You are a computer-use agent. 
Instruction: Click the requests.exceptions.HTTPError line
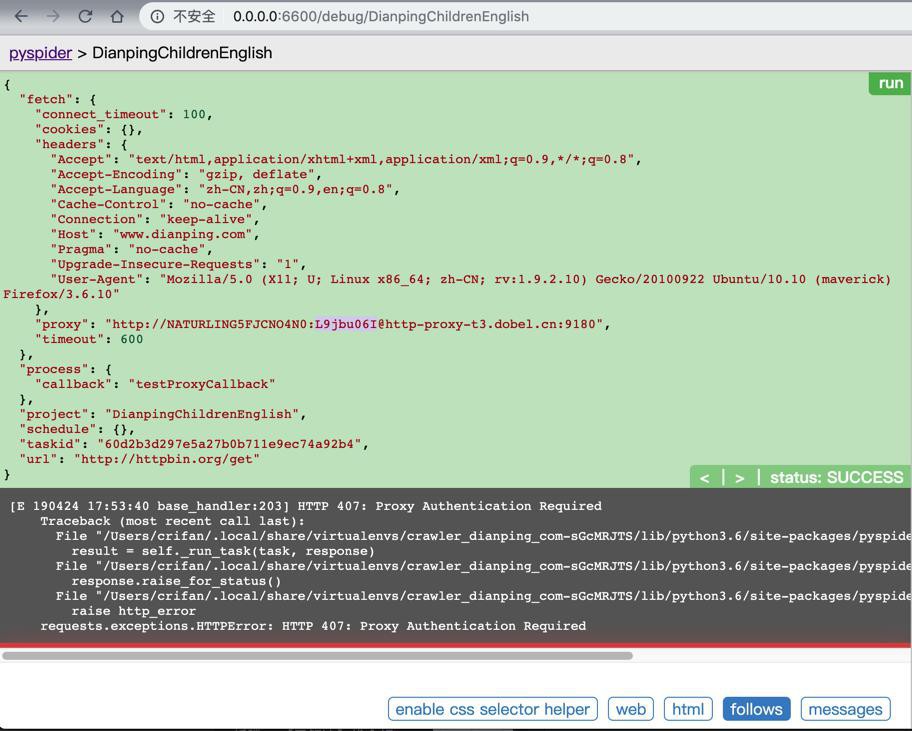pos(313,626)
